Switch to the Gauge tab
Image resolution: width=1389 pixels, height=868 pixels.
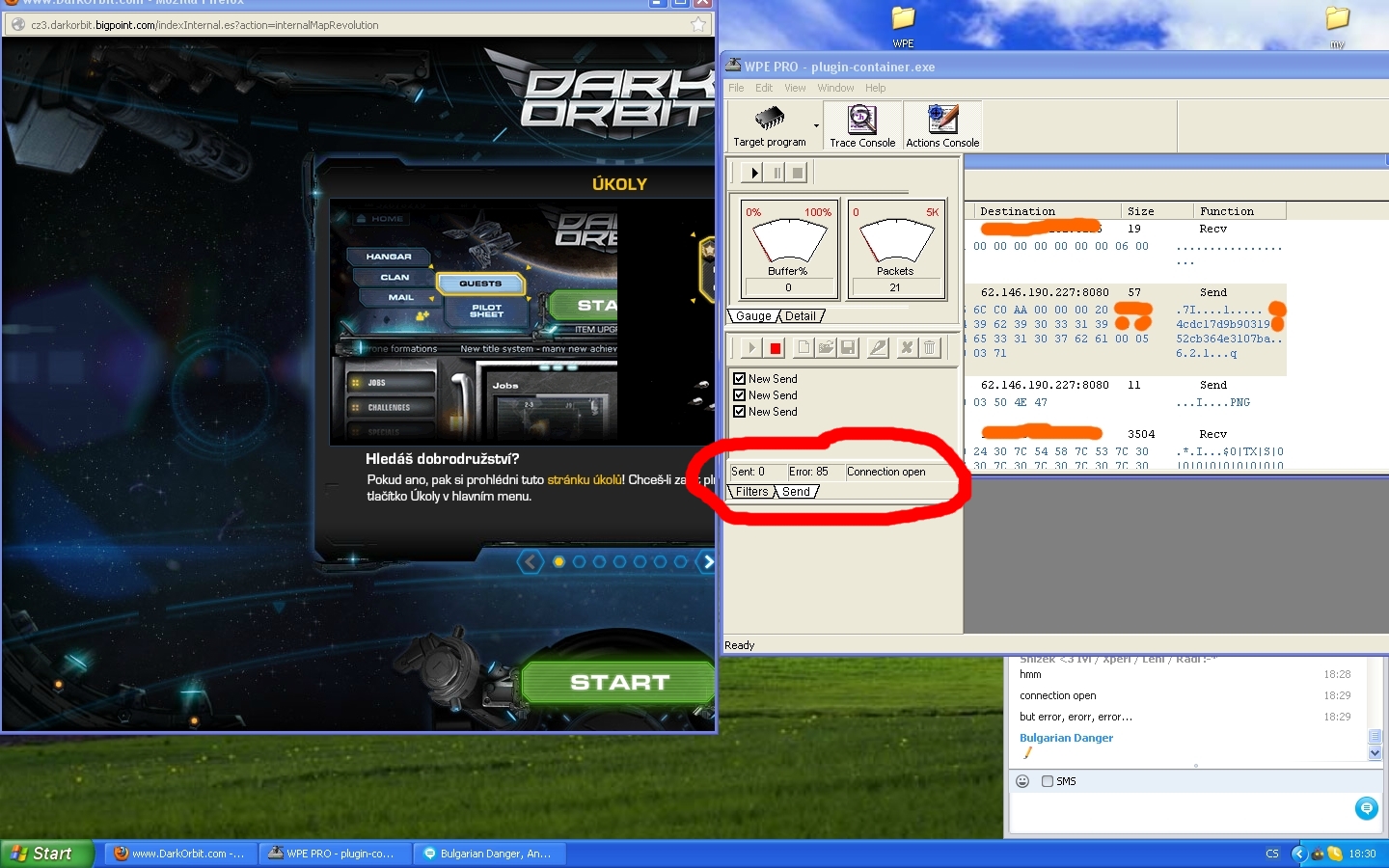tap(753, 316)
